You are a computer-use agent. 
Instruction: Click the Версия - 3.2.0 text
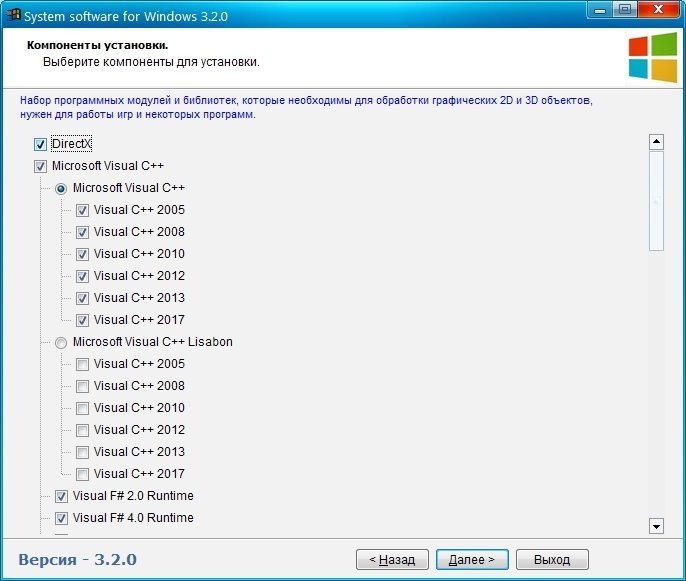pyautogui.click(x=77, y=560)
